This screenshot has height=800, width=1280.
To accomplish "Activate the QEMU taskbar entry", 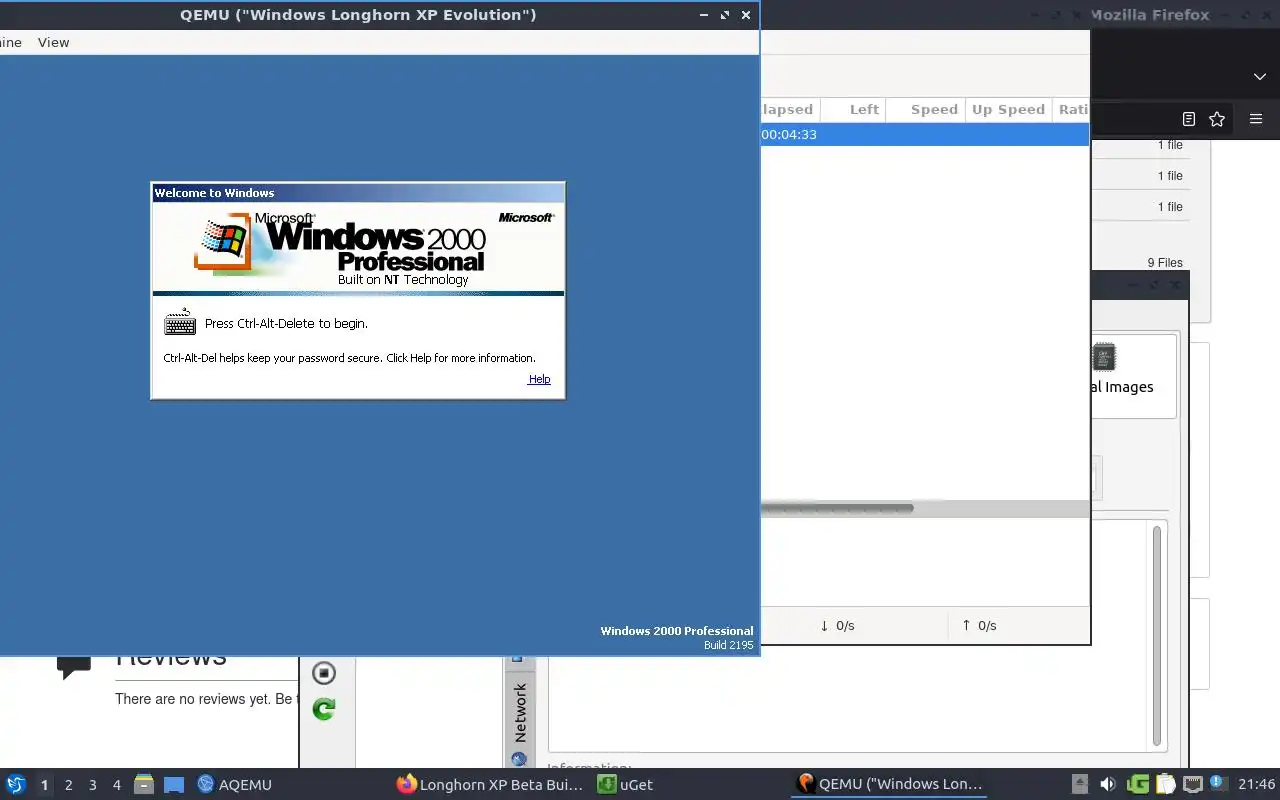I will 890,784.
